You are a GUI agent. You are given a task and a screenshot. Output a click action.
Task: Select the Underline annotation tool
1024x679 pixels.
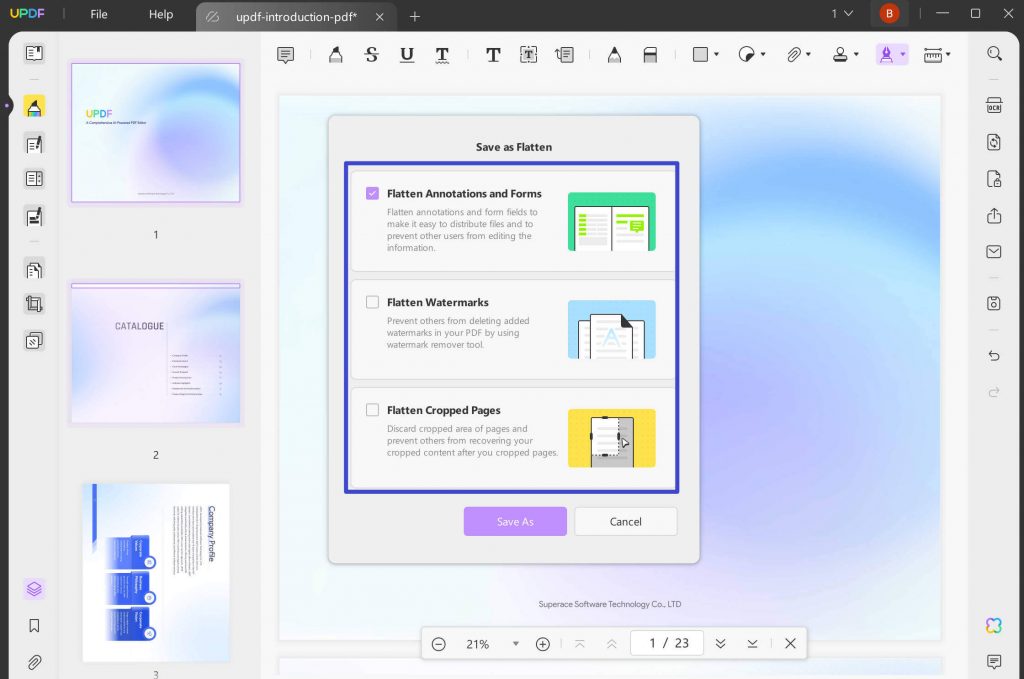pos(406,54)
